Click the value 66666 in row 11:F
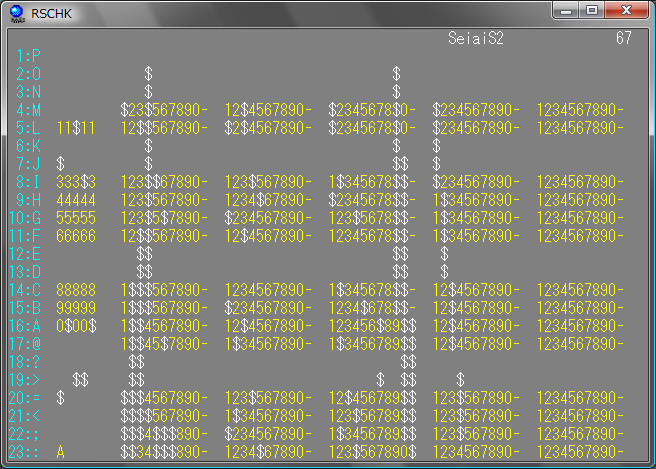This screenshot has width=656, height=469. (76, 236)
